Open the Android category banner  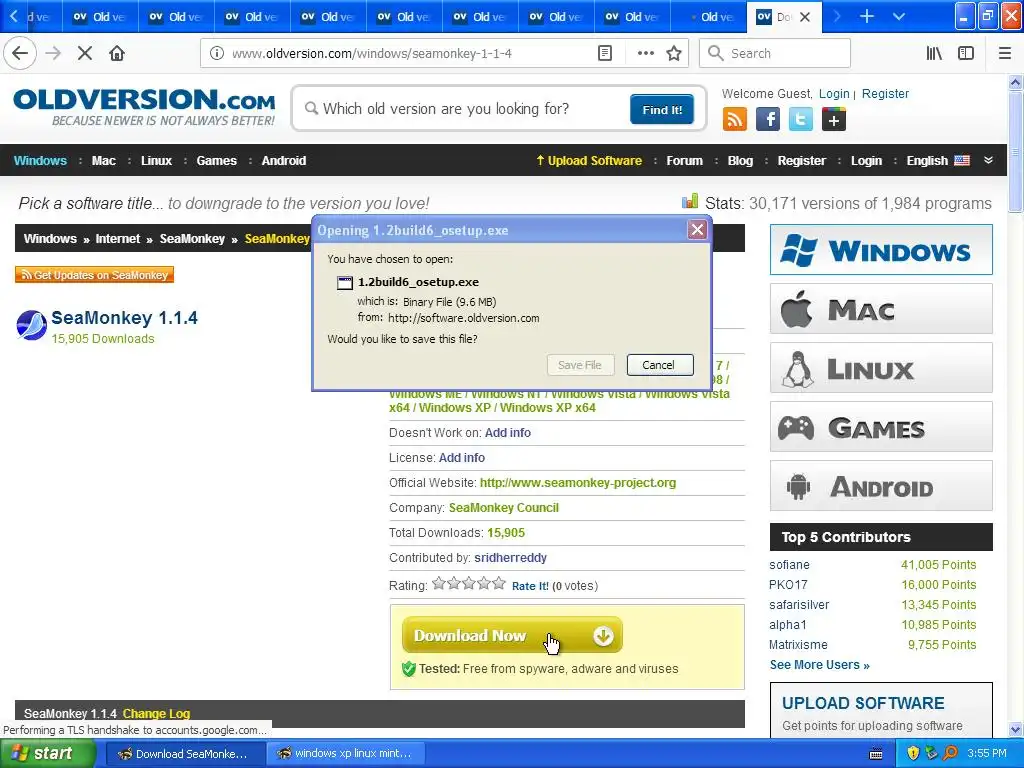[881, 486]
